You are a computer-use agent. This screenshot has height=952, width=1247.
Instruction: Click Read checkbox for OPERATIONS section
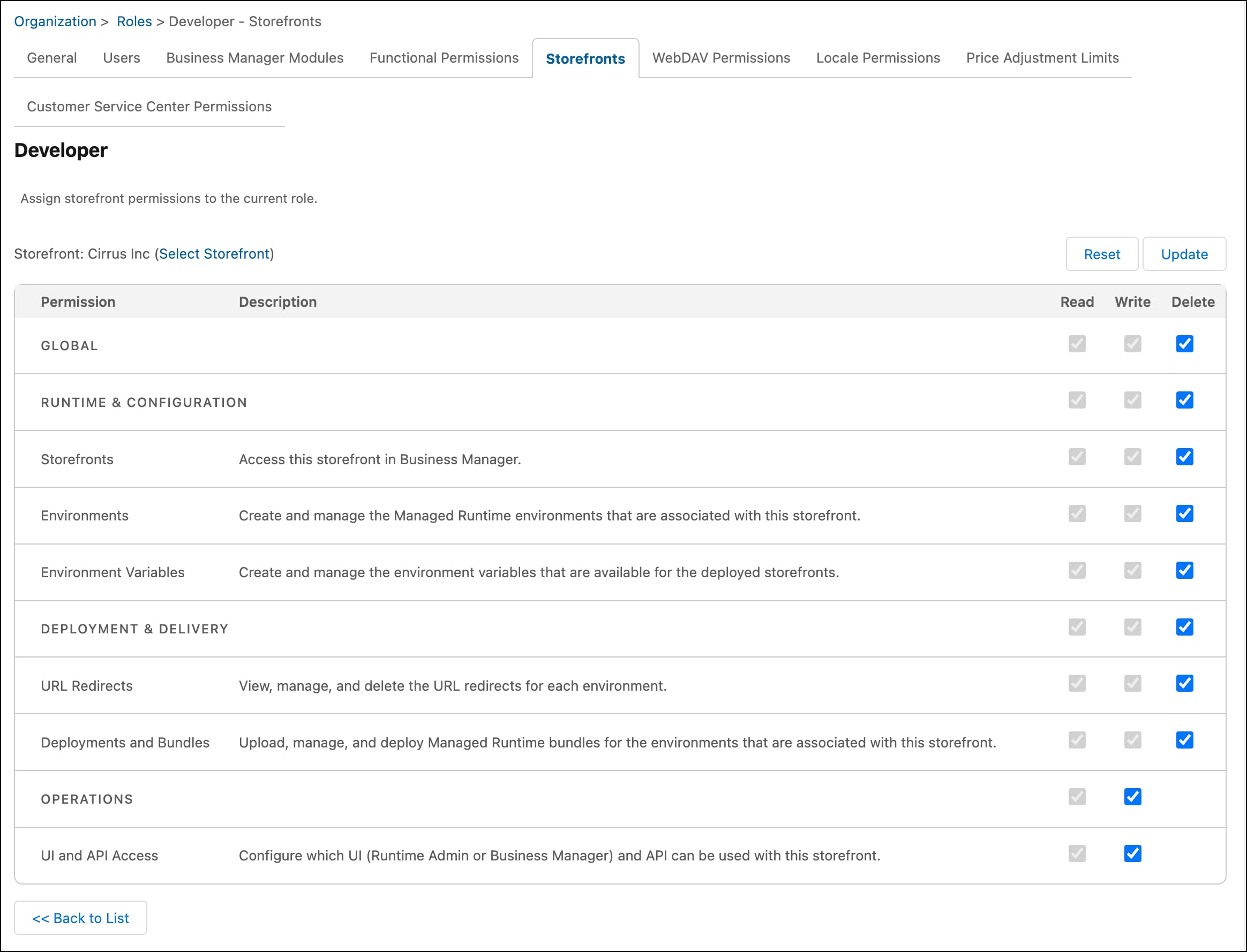pos(1077,797)
